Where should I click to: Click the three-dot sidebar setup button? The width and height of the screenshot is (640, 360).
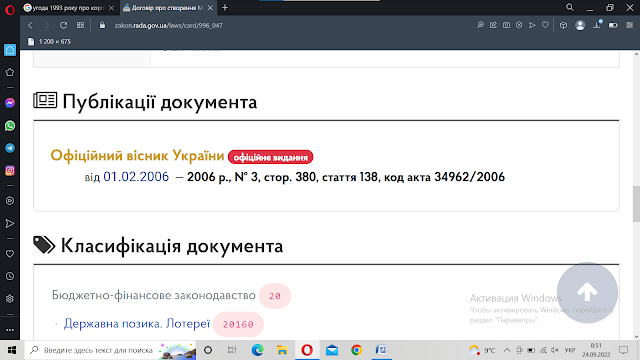[x=10, y=330]
